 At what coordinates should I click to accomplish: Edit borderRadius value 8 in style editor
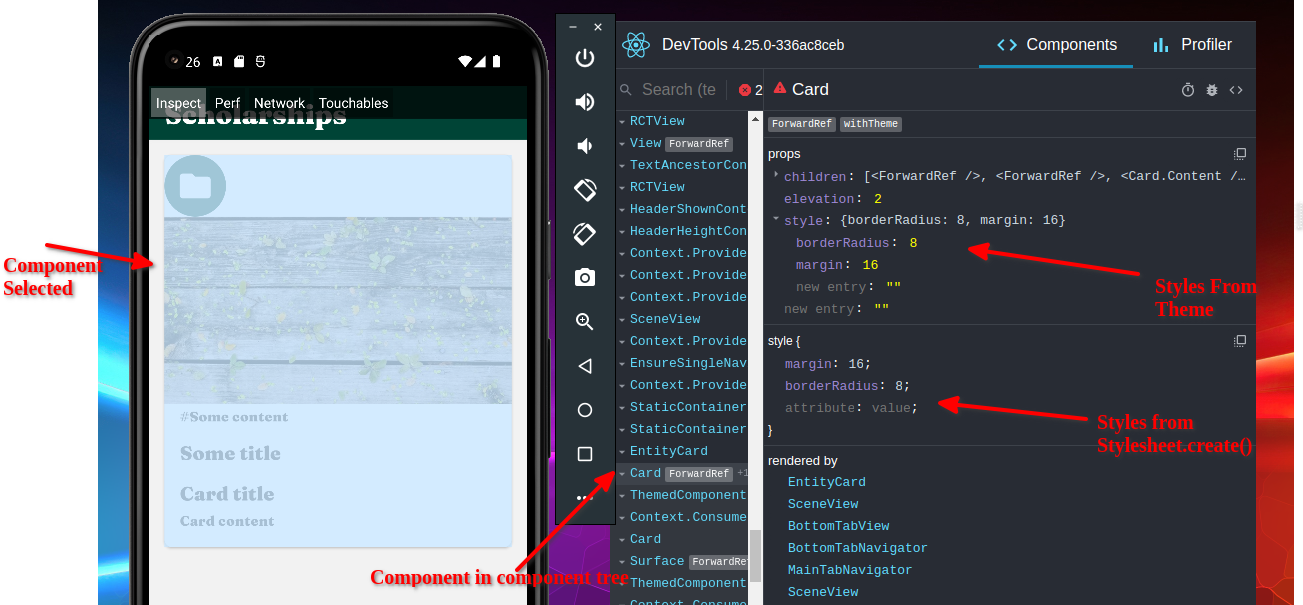pyautogui.click(x=899, y=386)
